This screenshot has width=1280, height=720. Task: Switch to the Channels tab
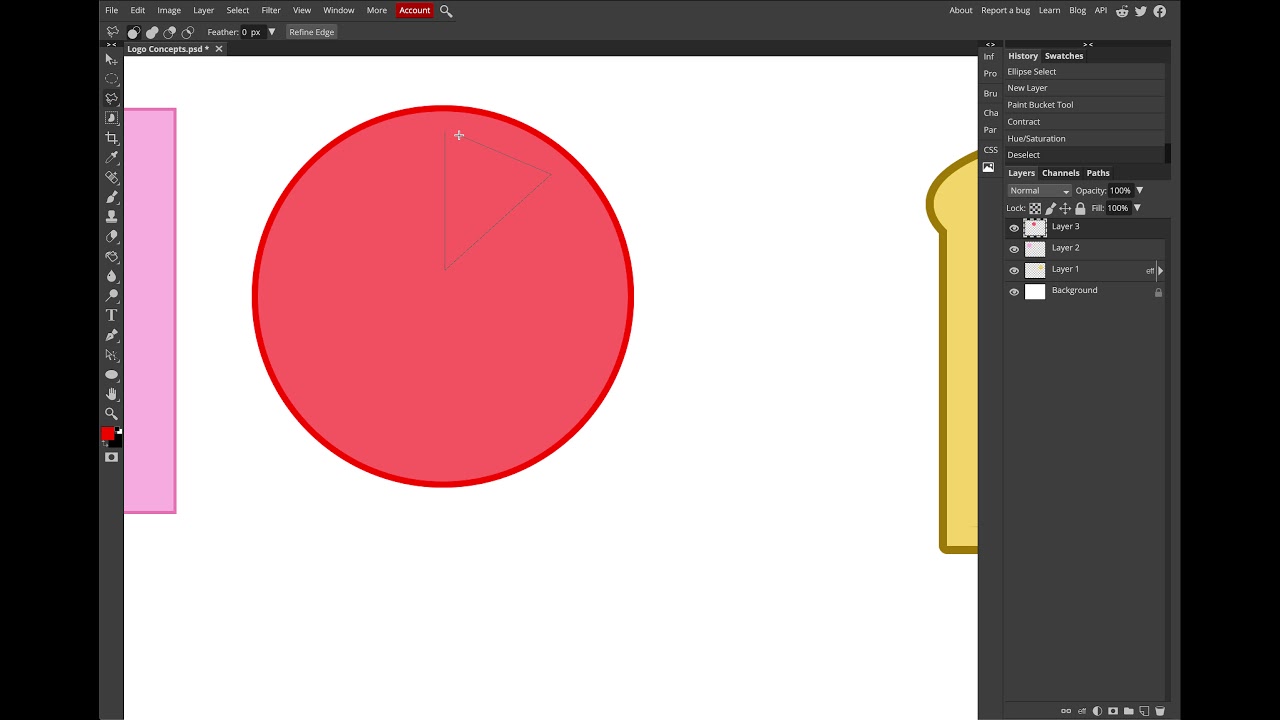point(1061,173)
